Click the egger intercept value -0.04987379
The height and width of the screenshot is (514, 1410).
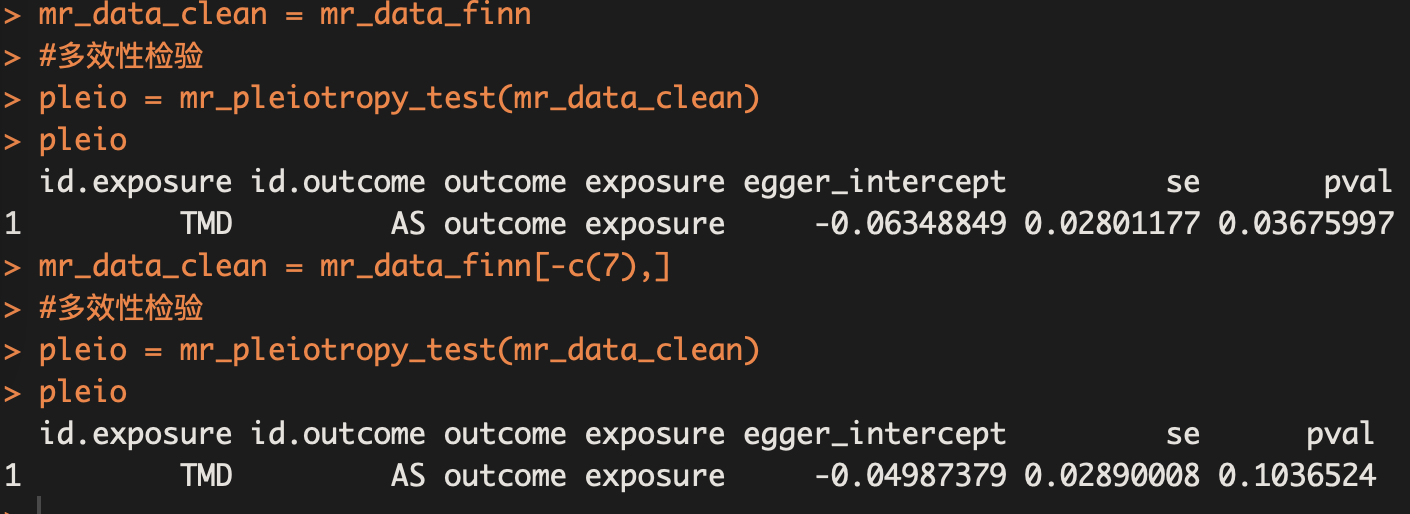(x=910, y=476)
